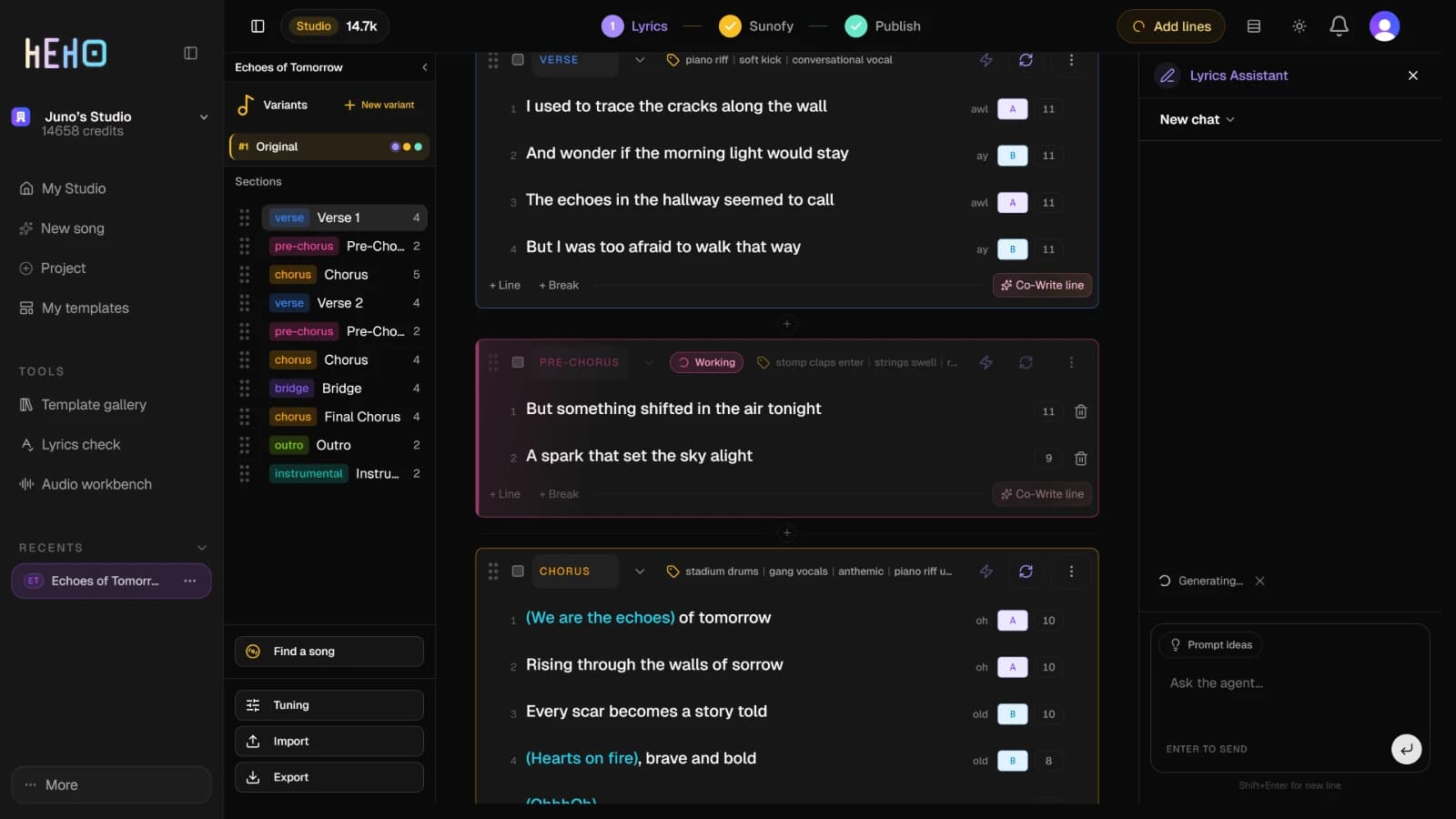Click the Find a song field
The width and height of the screenshot is (1456, 819).
[x=329, y=652]
